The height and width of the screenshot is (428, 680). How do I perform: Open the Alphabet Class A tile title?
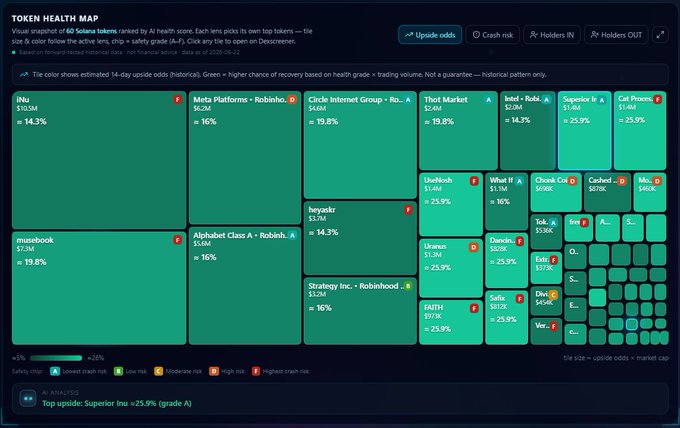tap(240, 235)
